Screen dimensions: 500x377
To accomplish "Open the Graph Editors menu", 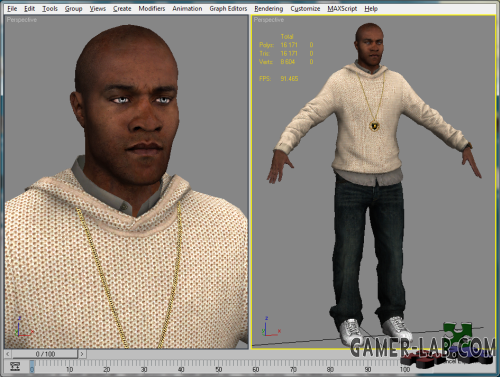I will 228,9.
